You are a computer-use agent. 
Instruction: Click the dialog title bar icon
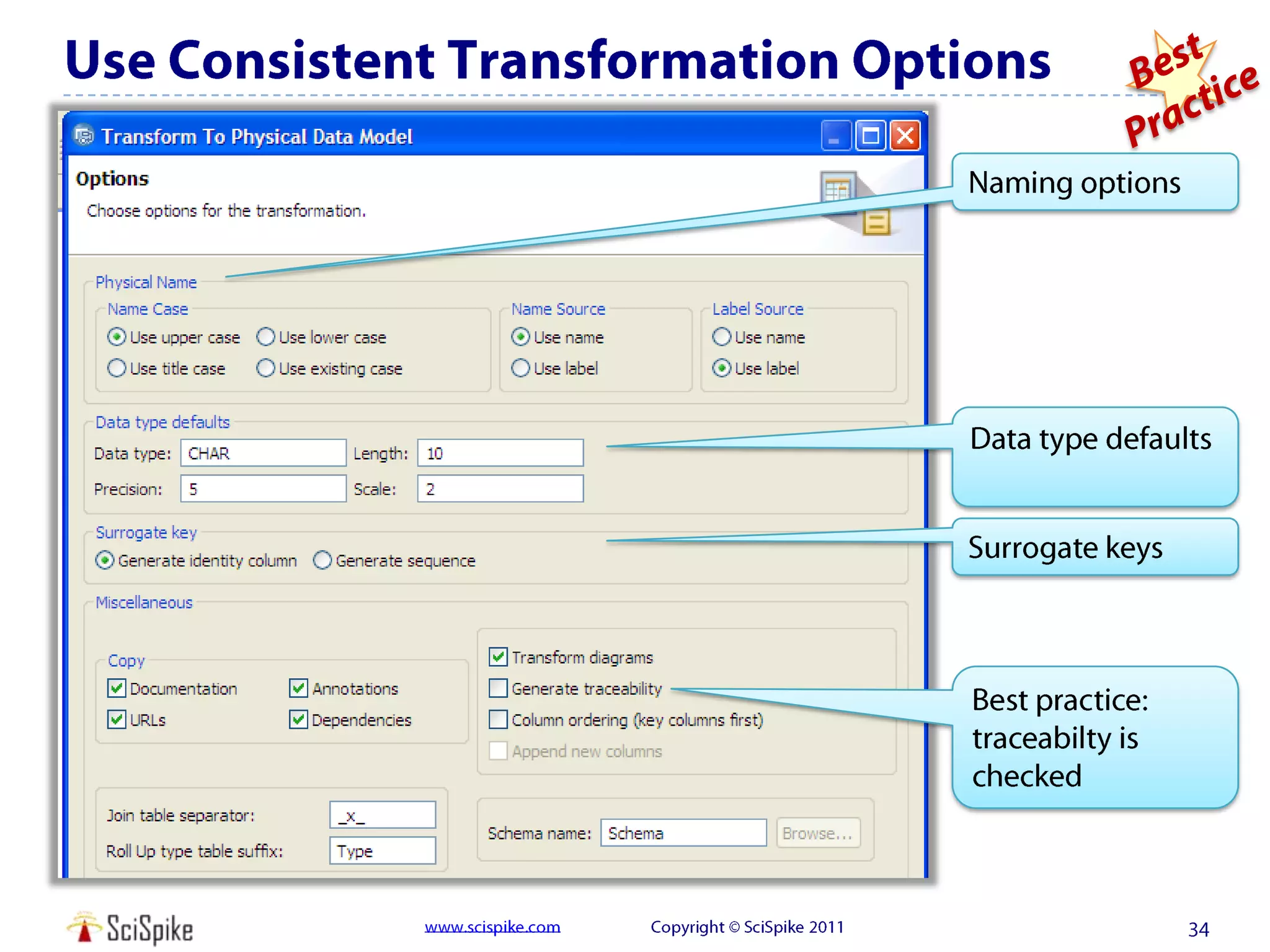[x=84, y=136]
